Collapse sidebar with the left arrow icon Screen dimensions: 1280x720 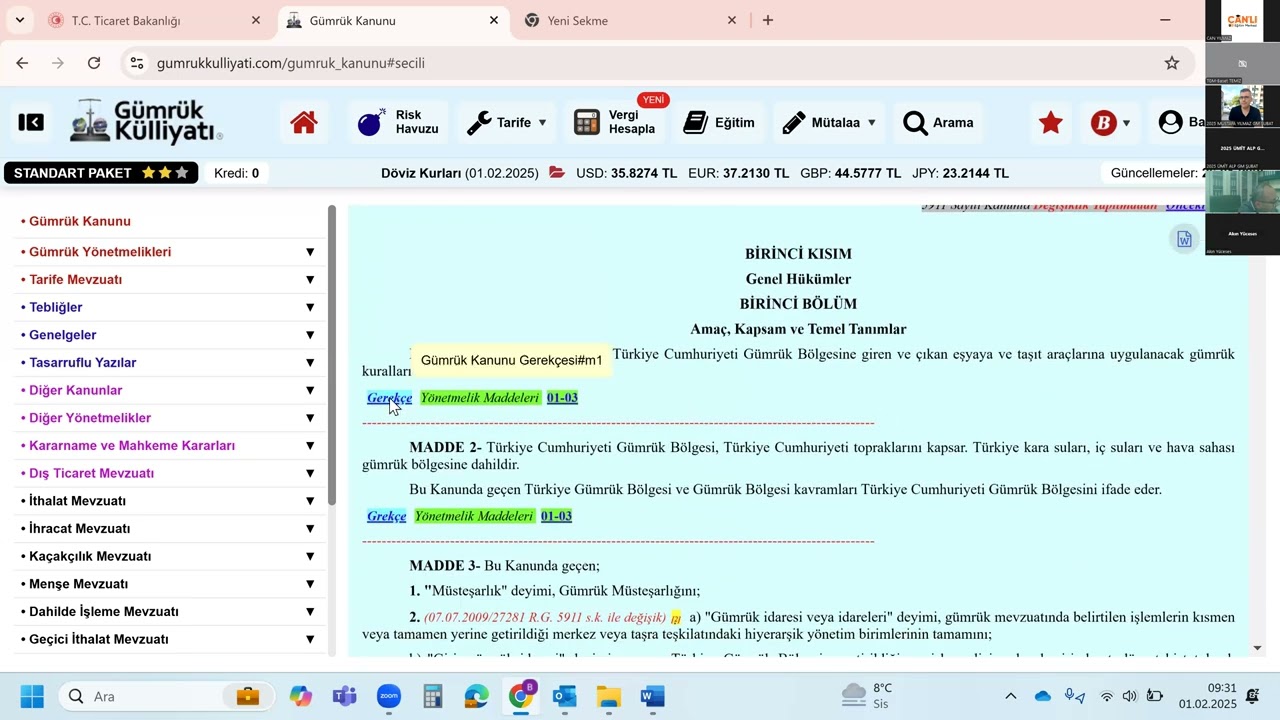(x=31, y=122)
